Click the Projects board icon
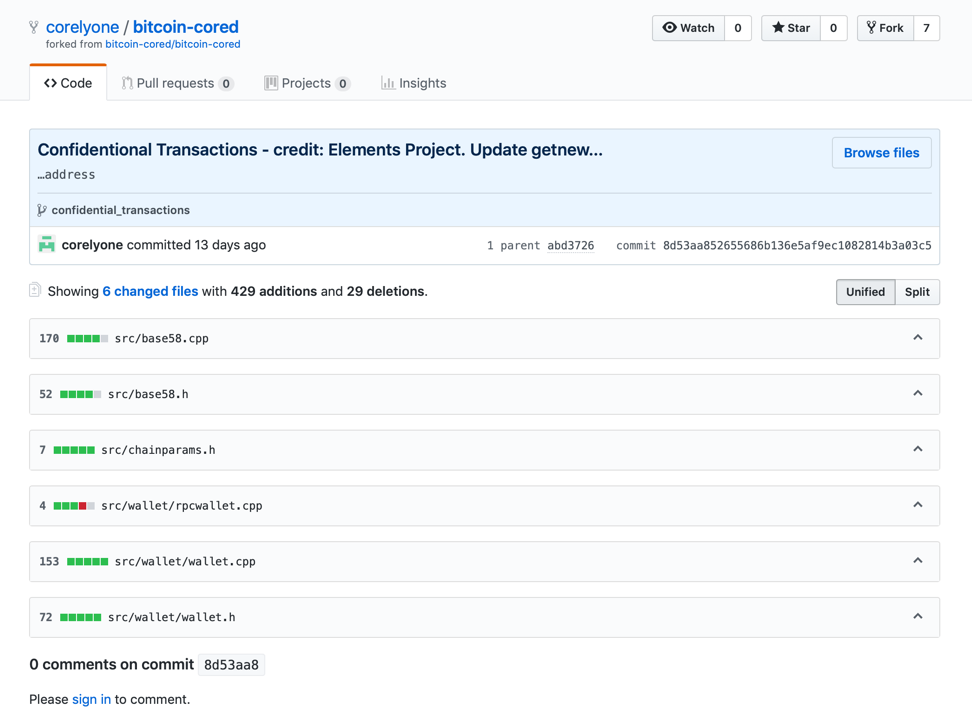Viewport: 972px width, 718px height. tap(271, 83)
